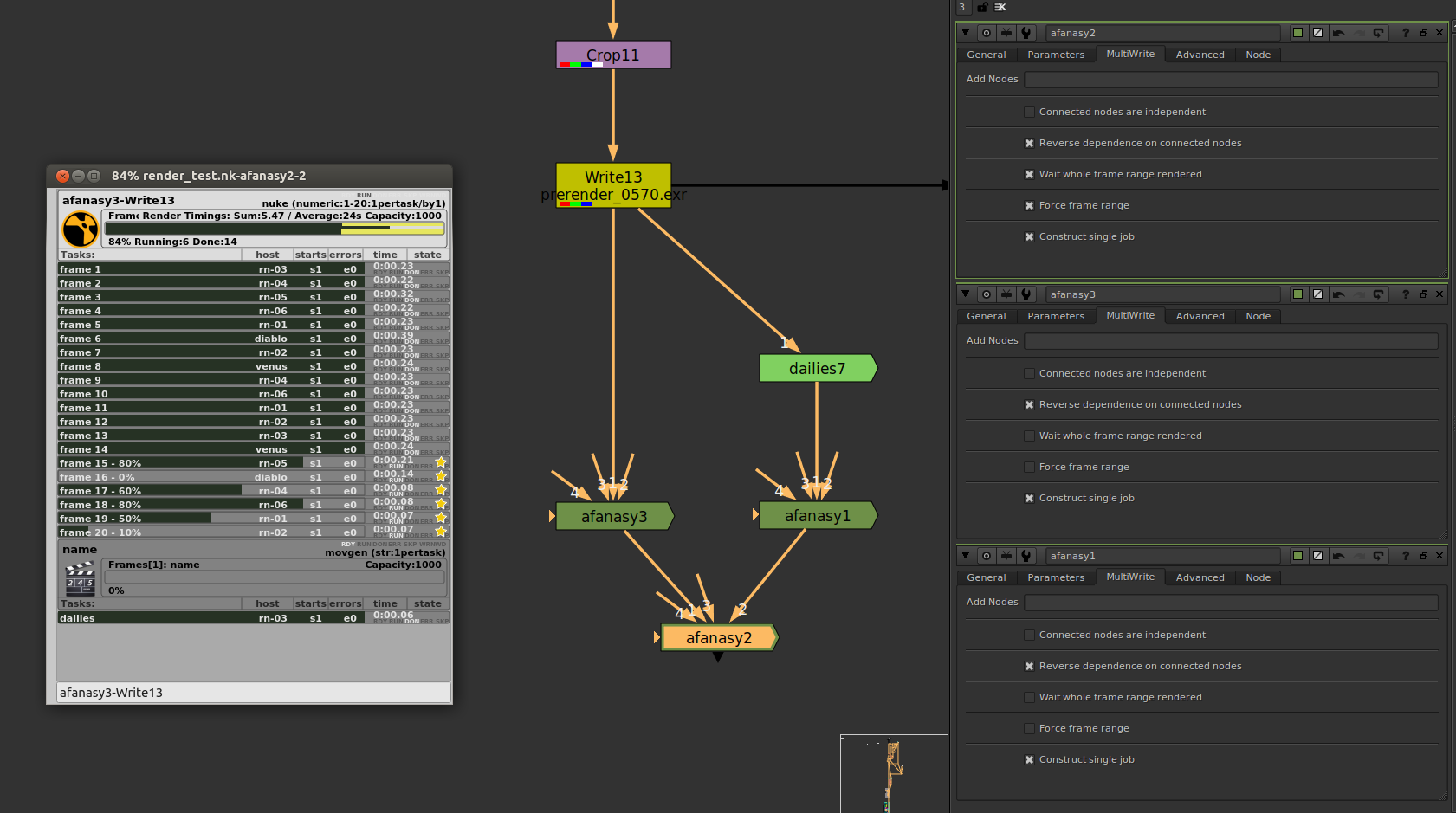Collapse the afanasy1 properties panel
The width and height of the screenshot is (1456, 813).
(966, 555)
